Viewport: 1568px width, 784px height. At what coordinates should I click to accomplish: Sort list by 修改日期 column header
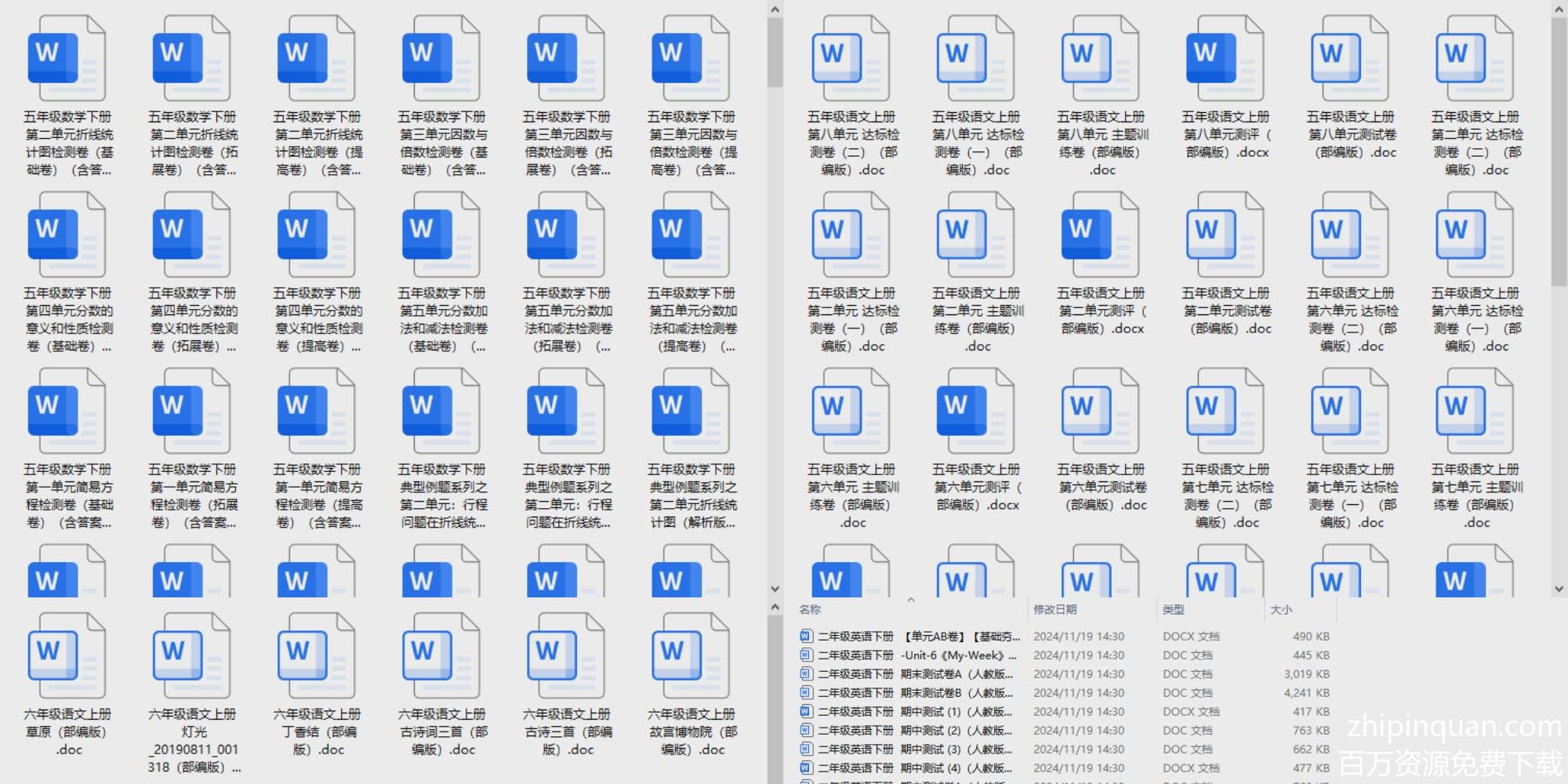click(1054, 609)
